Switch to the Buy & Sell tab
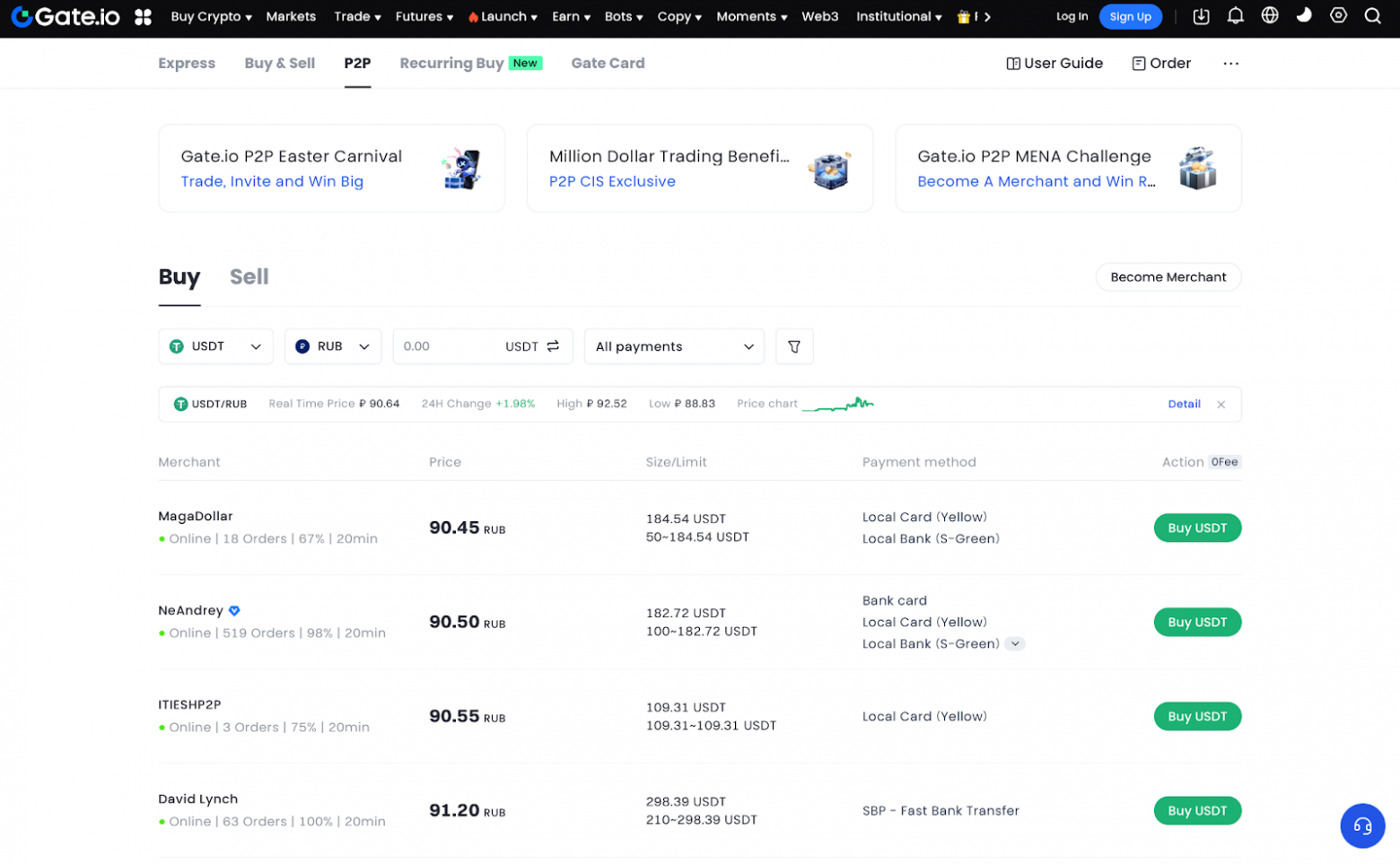 (x=279, y=64)
